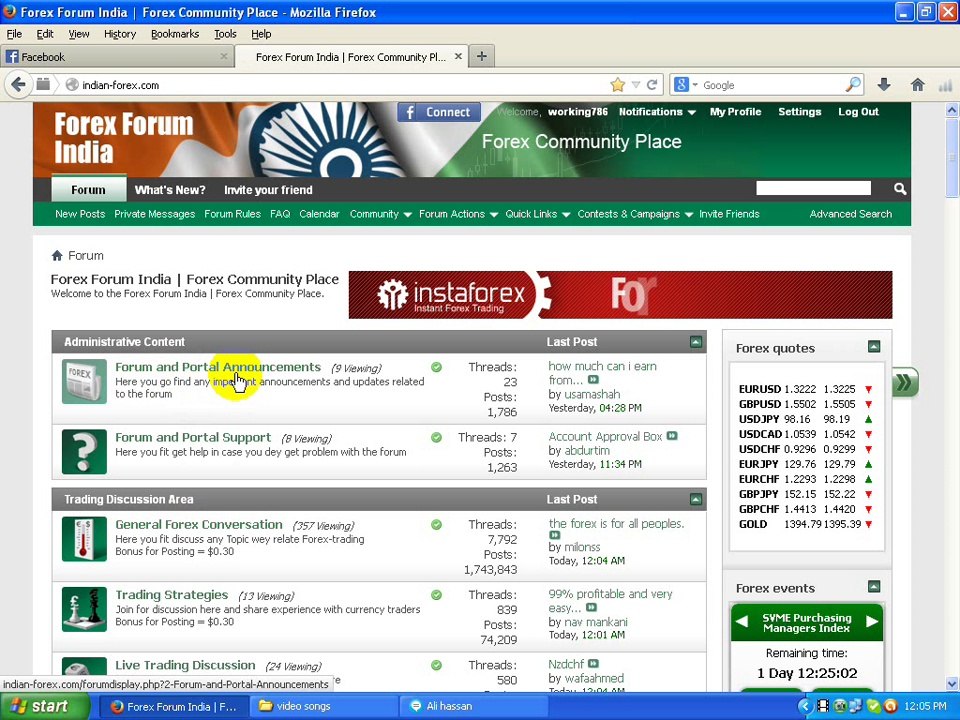Open the New Posts link
Image resolution: width=960 pixels, height=720 pixels.
click(x=80, y=214)
